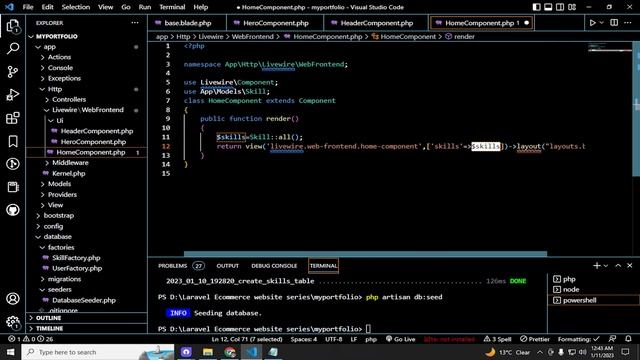Open Windows Start button
Viewport: 640px width, 360px height.
click(11, 352)
